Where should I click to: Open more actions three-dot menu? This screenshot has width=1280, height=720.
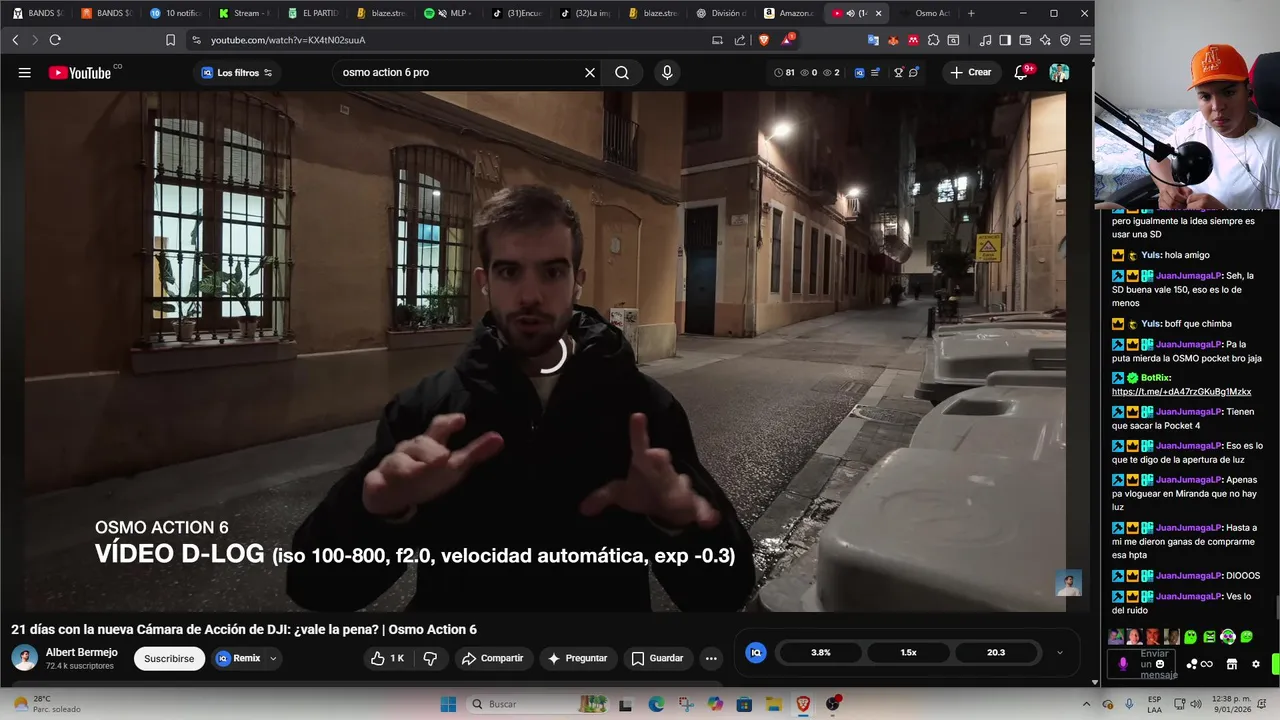(711, 658)
